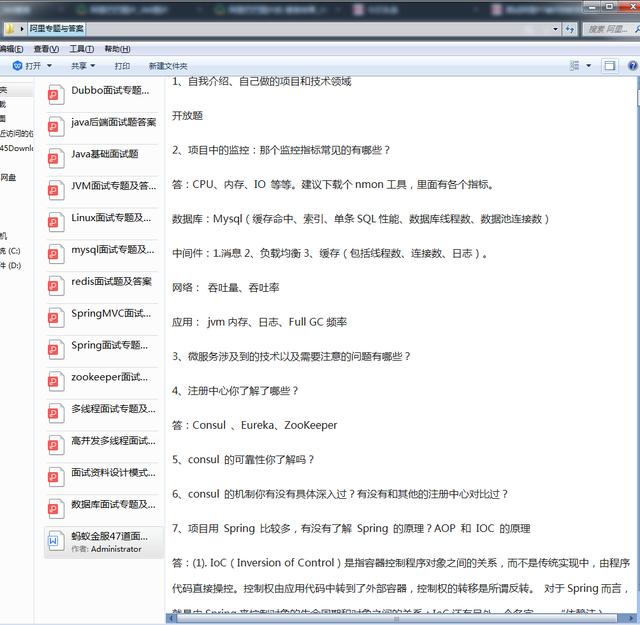Screen dimensions: 640x625
Task: Click the 打印 toolbar button
Action: click(x=122, y=66)
